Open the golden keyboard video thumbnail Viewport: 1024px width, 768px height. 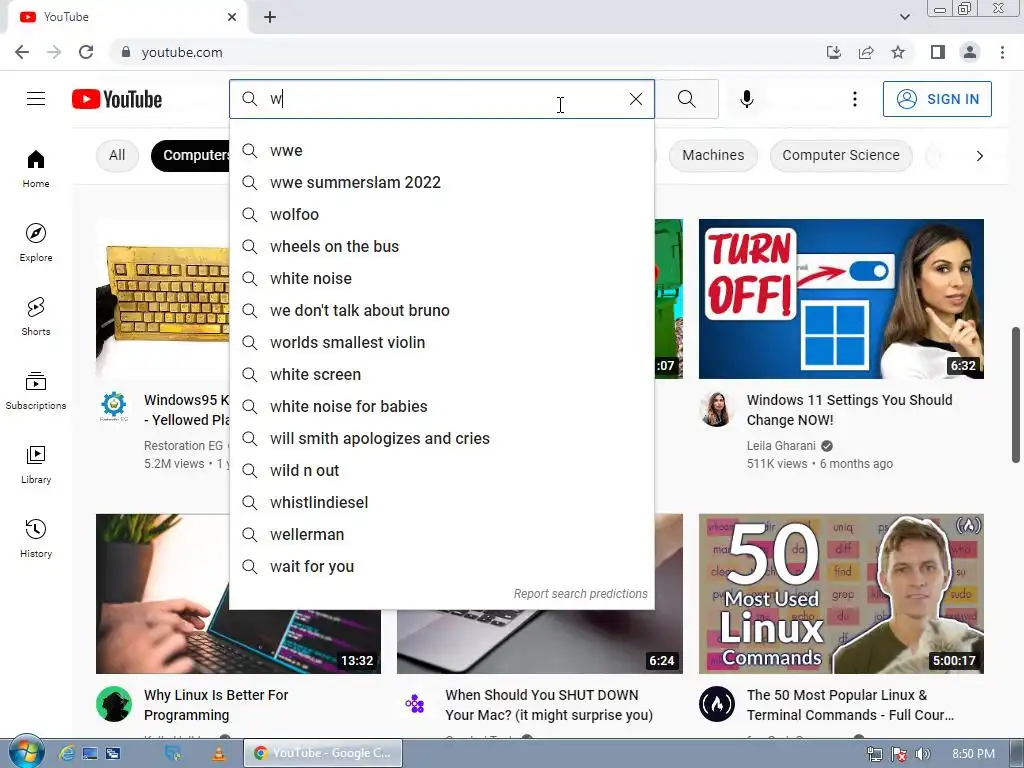pyautogui.click(x=163, y=298)
